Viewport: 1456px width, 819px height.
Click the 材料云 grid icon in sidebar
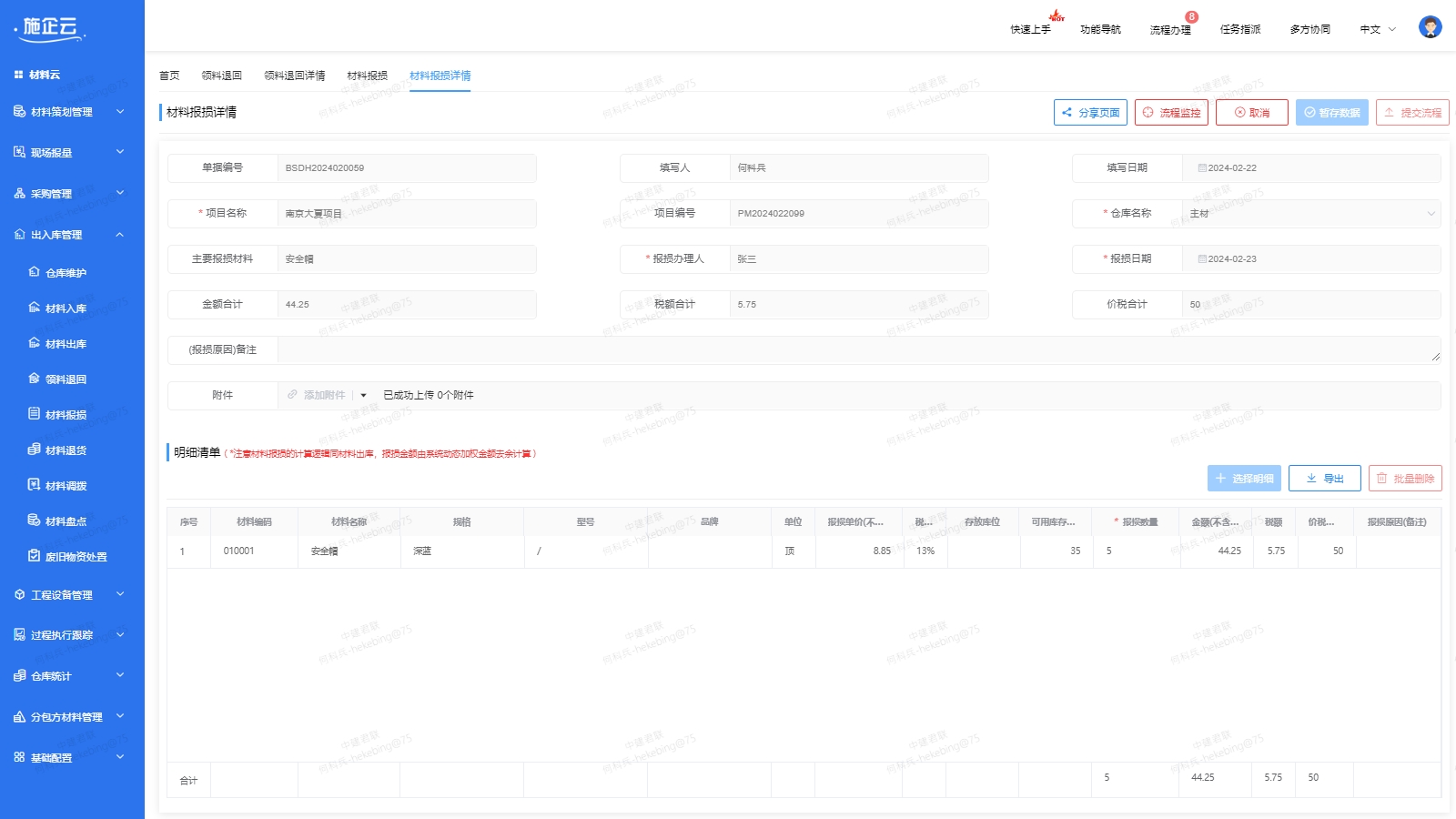pos(18,75)
